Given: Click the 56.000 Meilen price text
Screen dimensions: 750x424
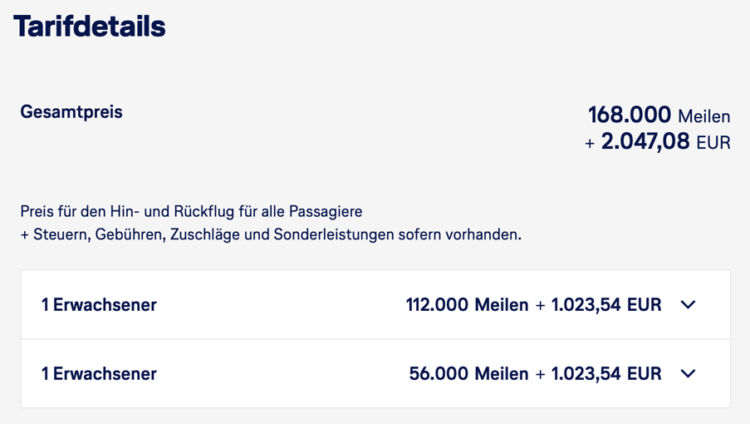Looking at the screenshot, I should pyautogui.click(x=469, y=374).
